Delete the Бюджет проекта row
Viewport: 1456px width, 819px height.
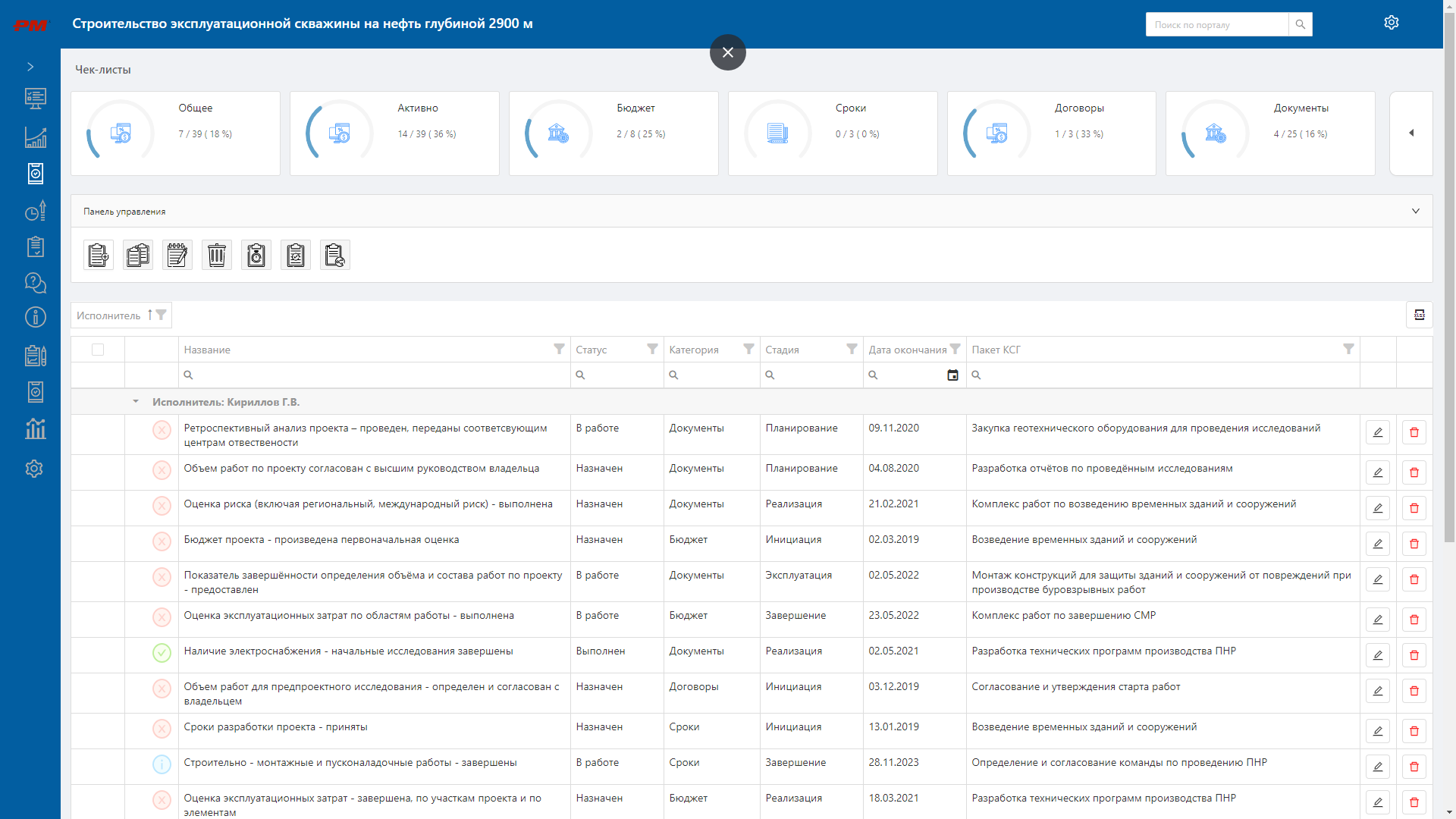(x=1414, y=544)
